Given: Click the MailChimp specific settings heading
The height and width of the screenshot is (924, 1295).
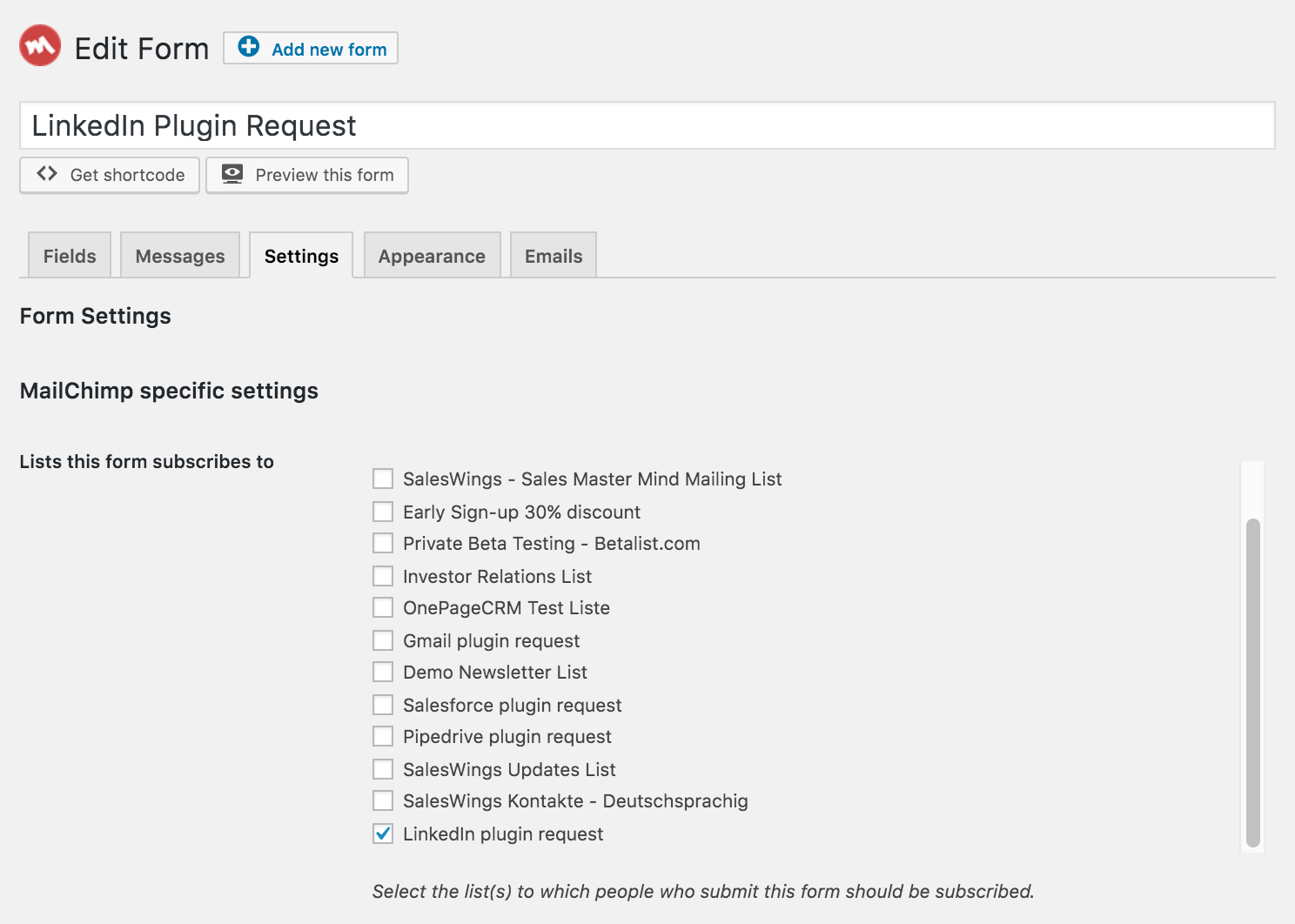Looking at the screenshot, I should pyautogui.click(x=169, y=391).
